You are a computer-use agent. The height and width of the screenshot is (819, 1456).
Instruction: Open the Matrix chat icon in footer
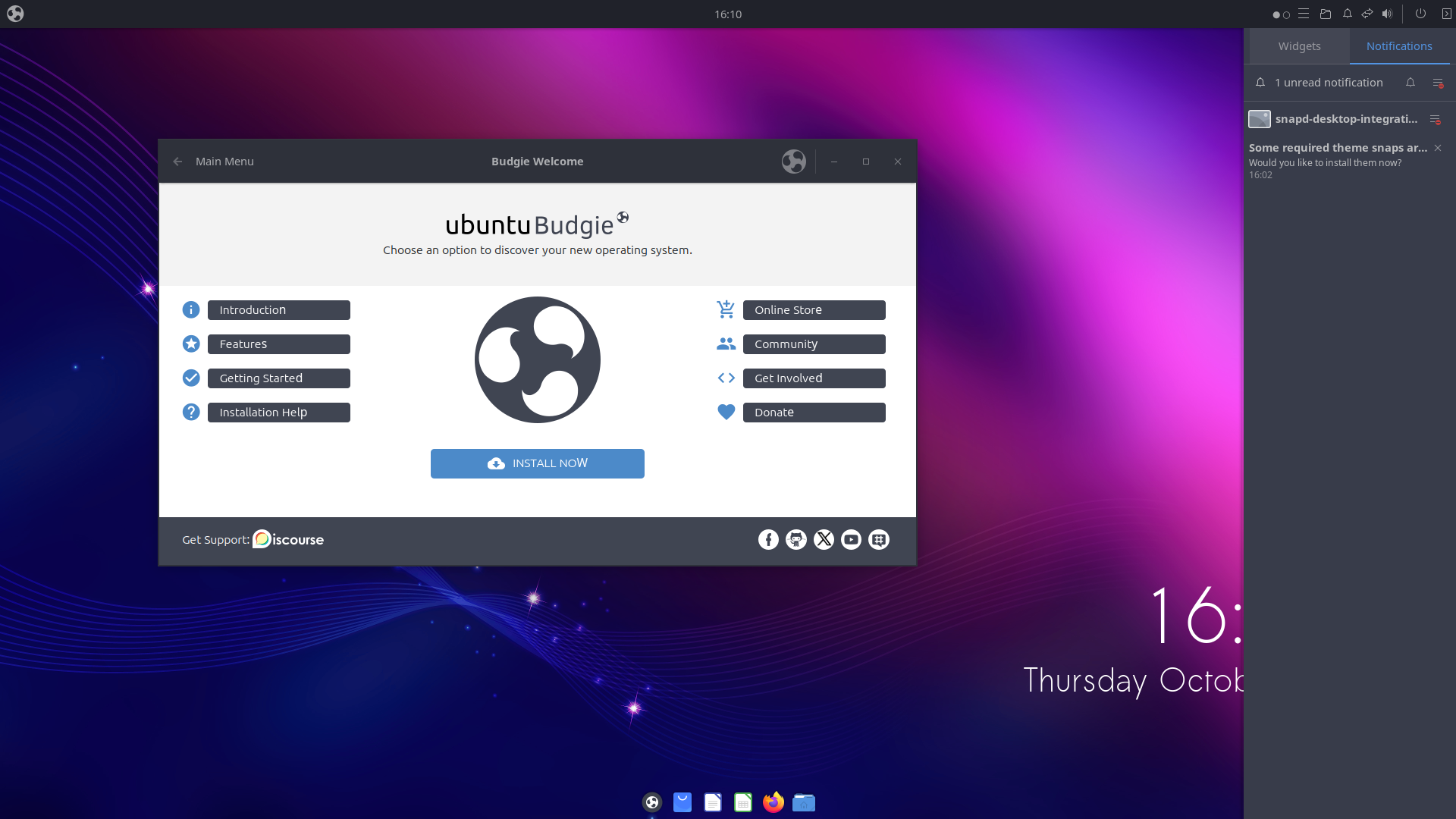tap(879, 539)
